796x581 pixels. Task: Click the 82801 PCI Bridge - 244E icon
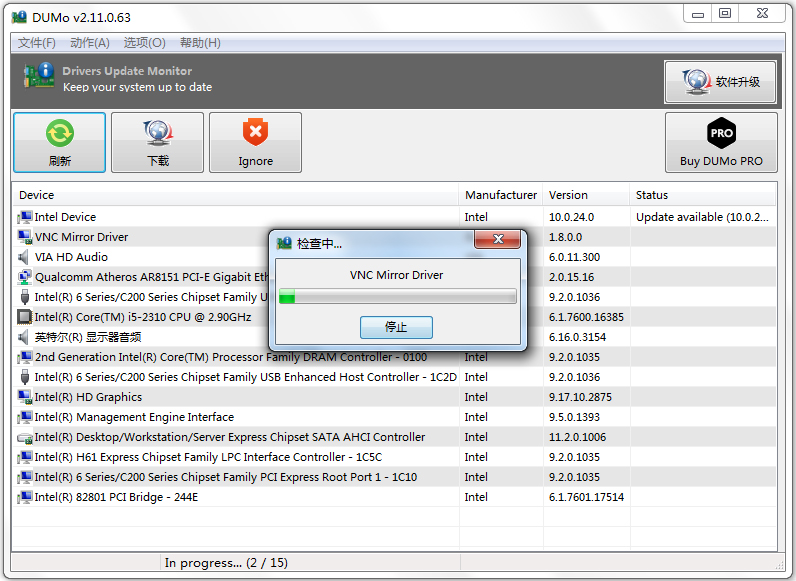(24, 497)
